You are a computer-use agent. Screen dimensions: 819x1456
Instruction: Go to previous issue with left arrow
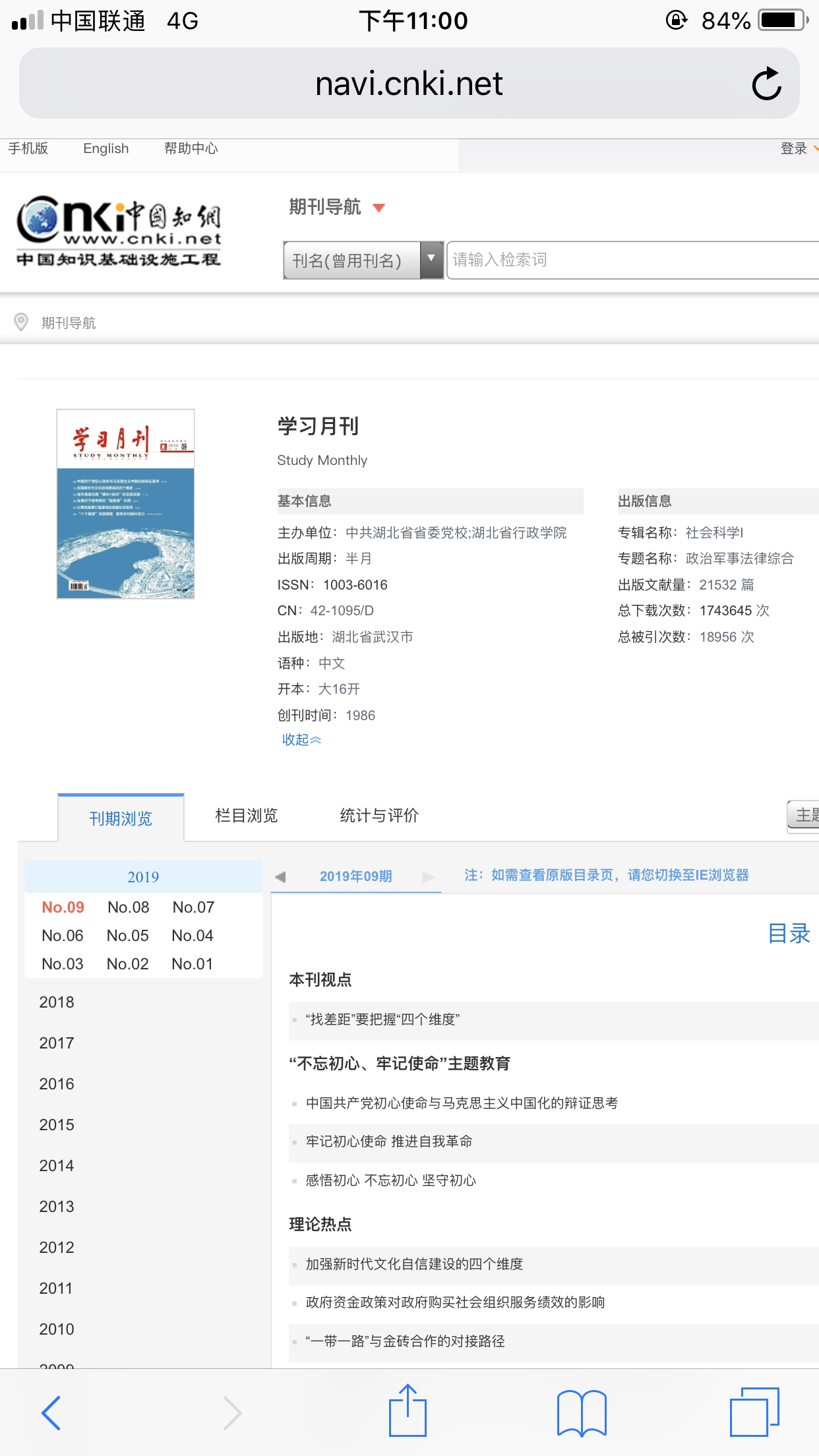tap(280, 876)
